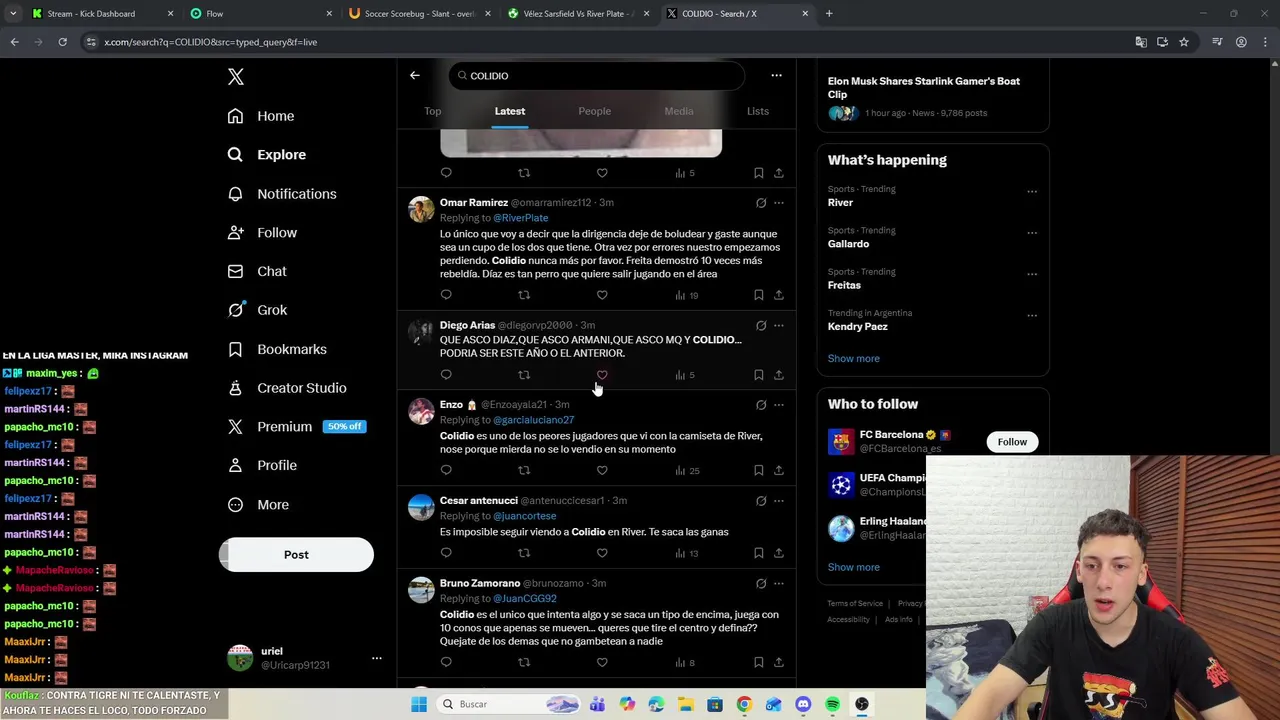Image resolution: width=1280 pixels, height=720 pixels.
Task: Share Omar Ramirez's post
Action: pos(779,295)
